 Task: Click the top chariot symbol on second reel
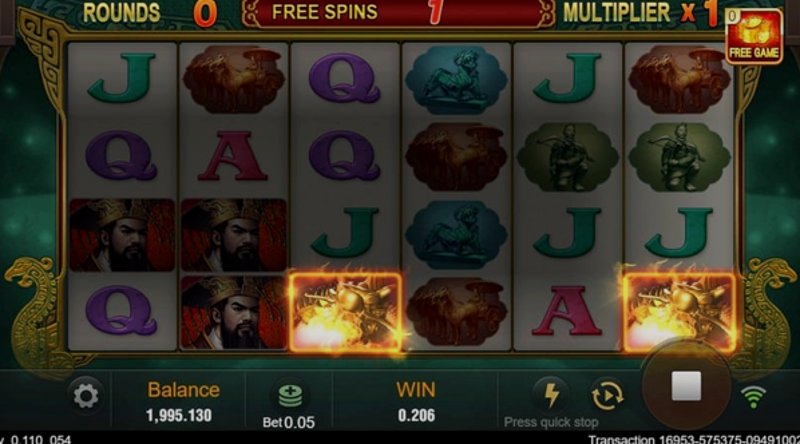(233, 79)
